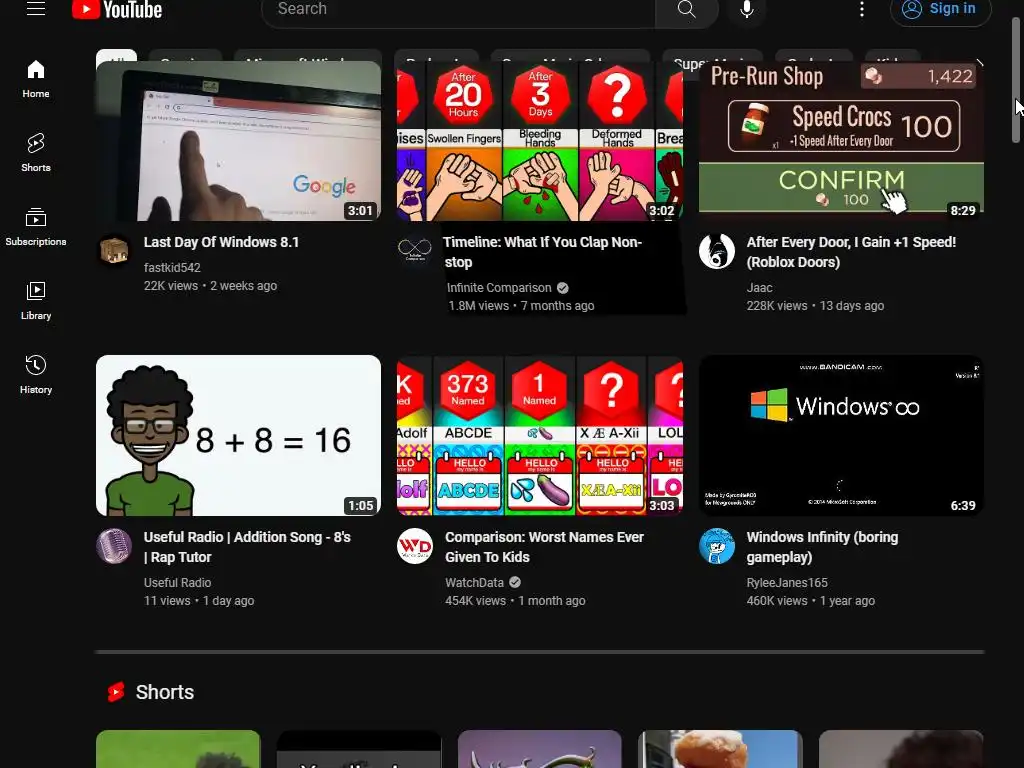The width and height of the screenshot is (1024, 768).
Task: Click the Sign in button
Action: [940, 9]
